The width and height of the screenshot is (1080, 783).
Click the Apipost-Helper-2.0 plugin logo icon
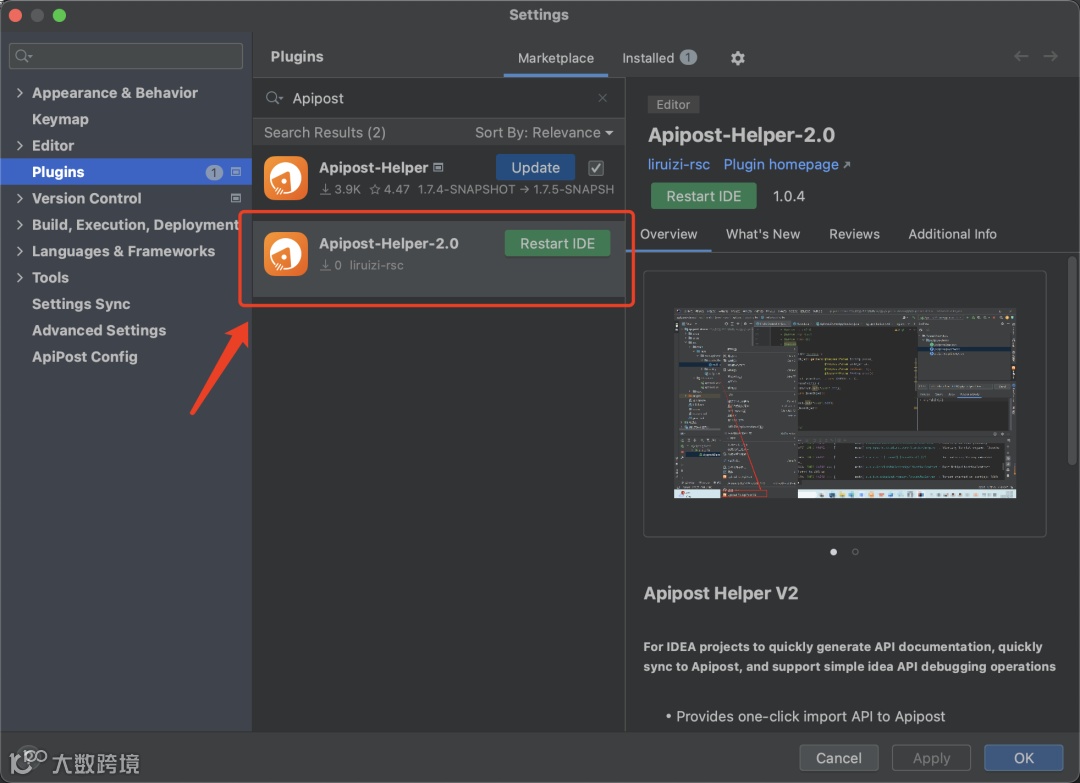click(286, 253)
